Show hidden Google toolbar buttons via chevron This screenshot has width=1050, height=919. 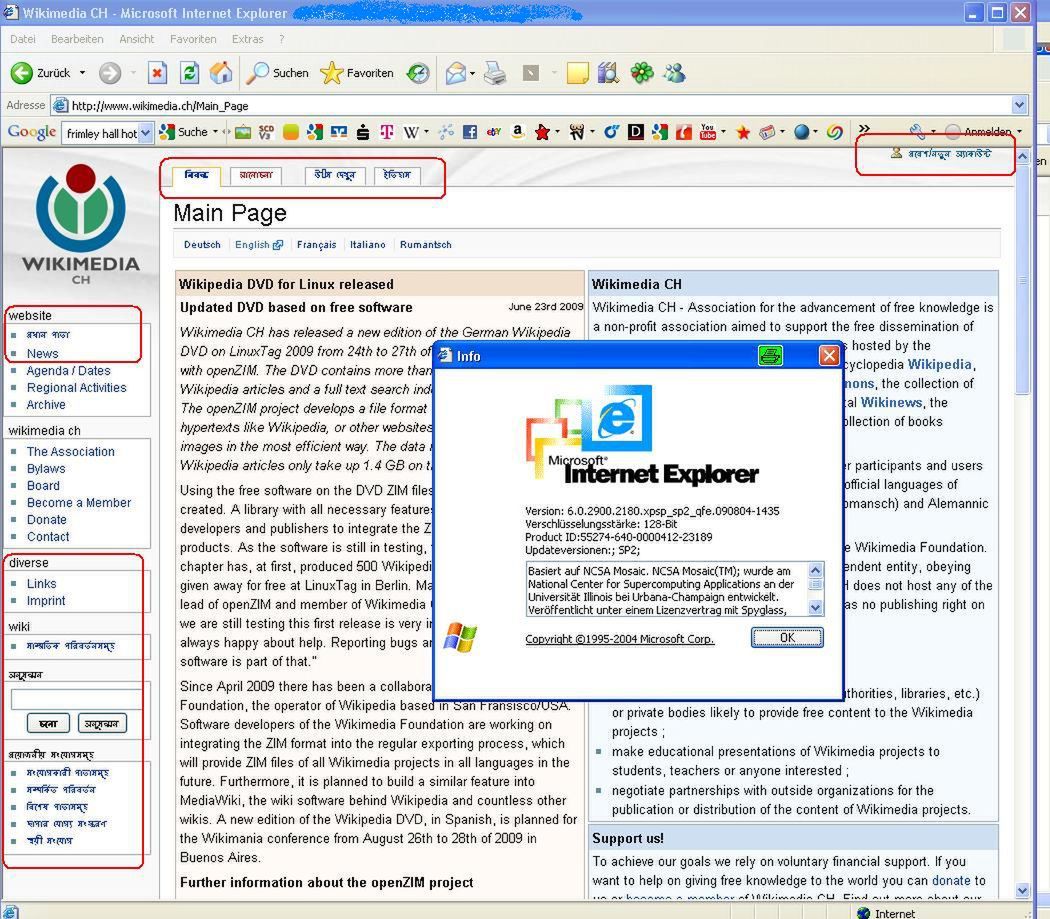click(865, 129)
